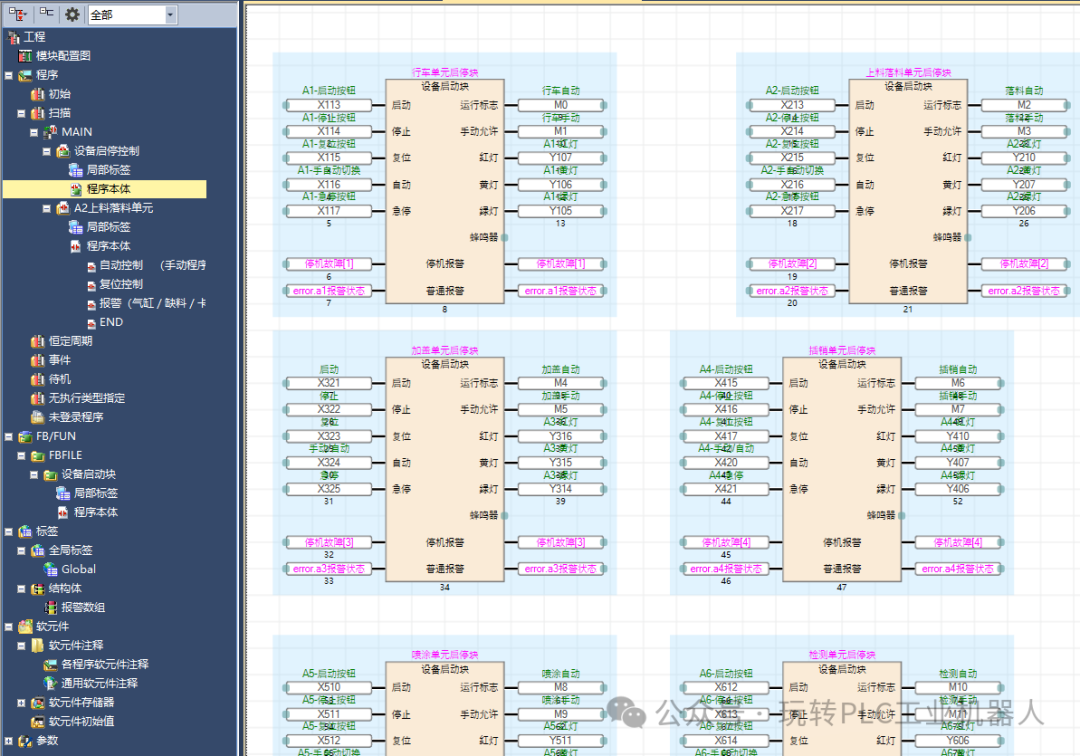Click the 软元件初始值 icon

pyautogui.click(x=38, y=722)
